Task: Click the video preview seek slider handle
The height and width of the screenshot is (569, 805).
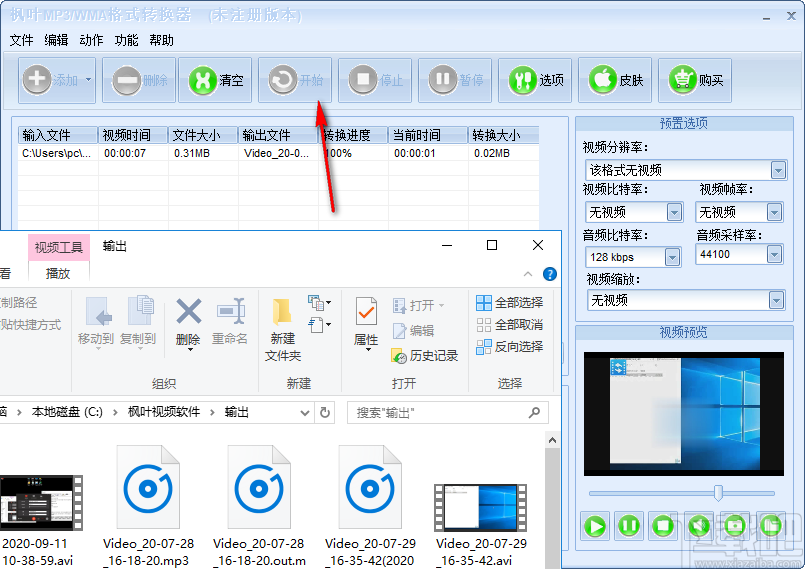Action: 718,493
